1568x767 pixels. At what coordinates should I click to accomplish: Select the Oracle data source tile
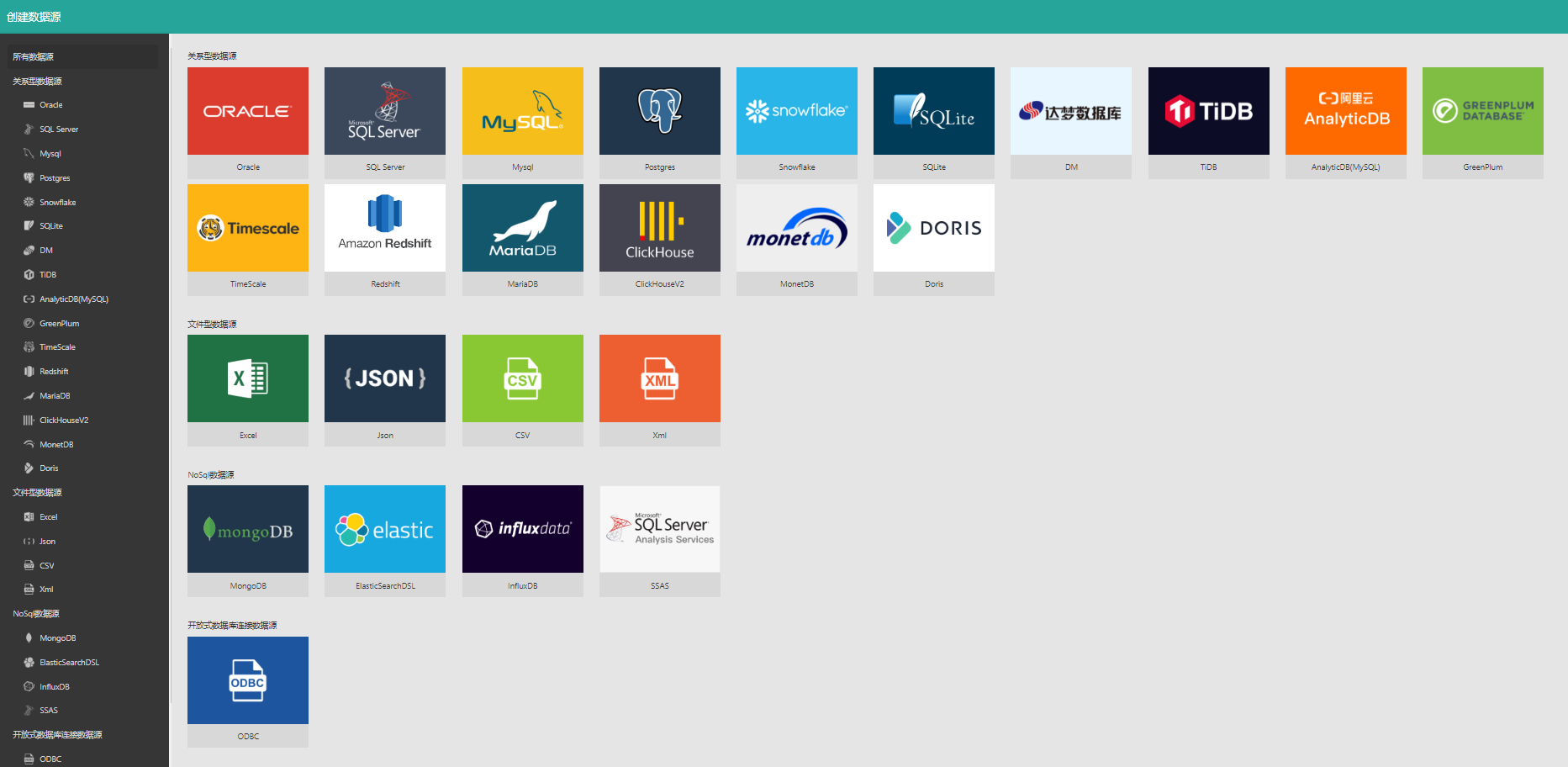coord(248,123)
